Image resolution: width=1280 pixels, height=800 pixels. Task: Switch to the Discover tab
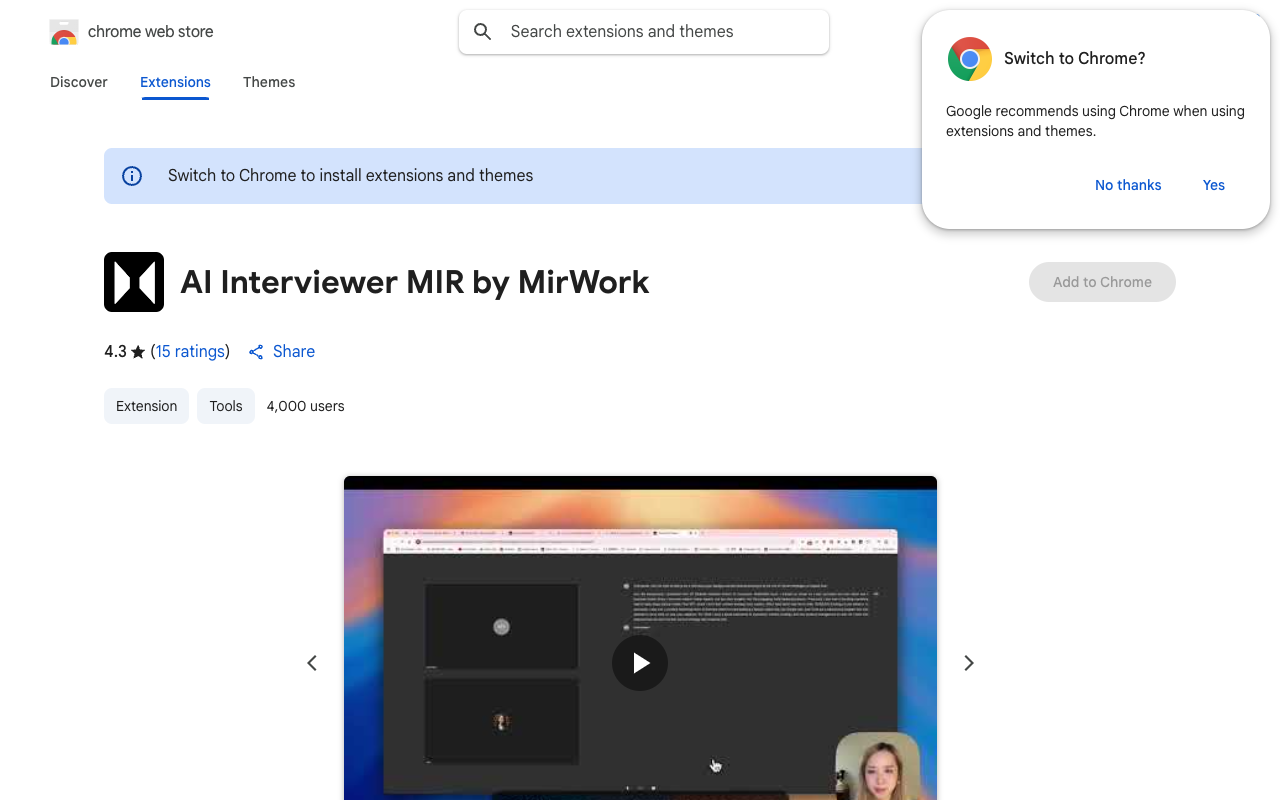tap(79, 82)
